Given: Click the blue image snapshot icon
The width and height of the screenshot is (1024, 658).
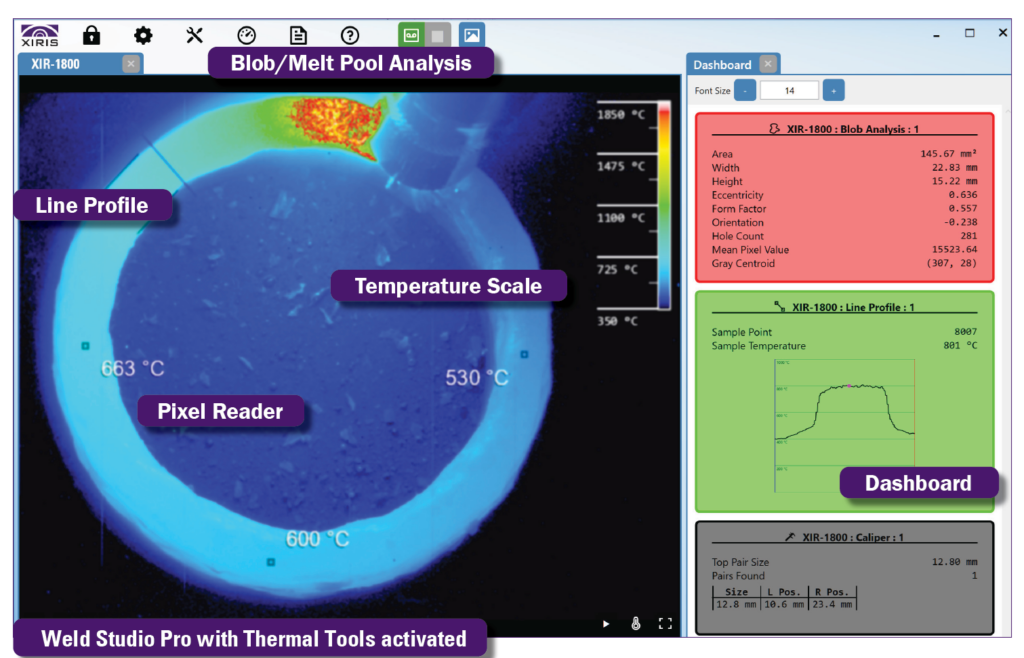Looking at the screenshot, I should click(x=471, y=35).
